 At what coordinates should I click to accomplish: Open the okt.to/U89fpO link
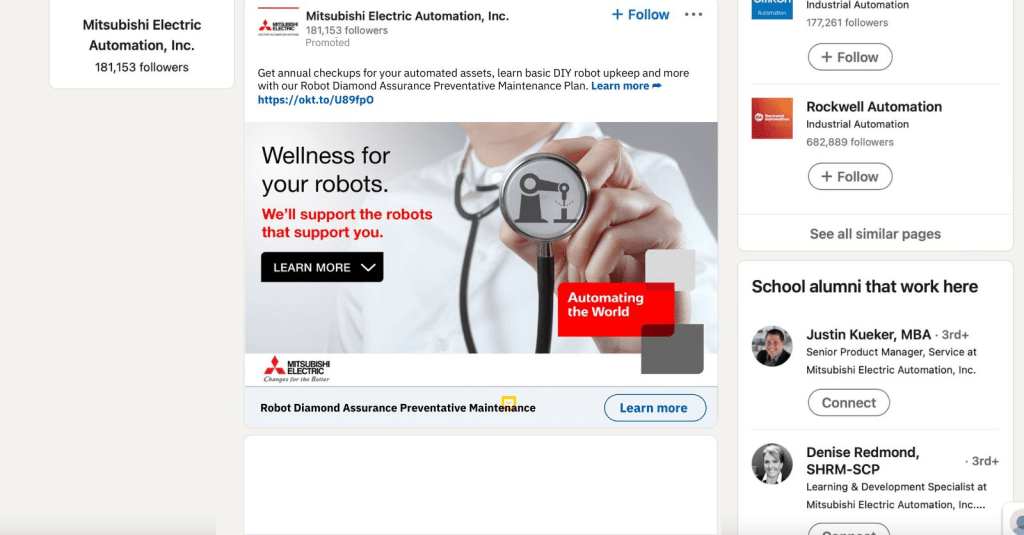315,100
